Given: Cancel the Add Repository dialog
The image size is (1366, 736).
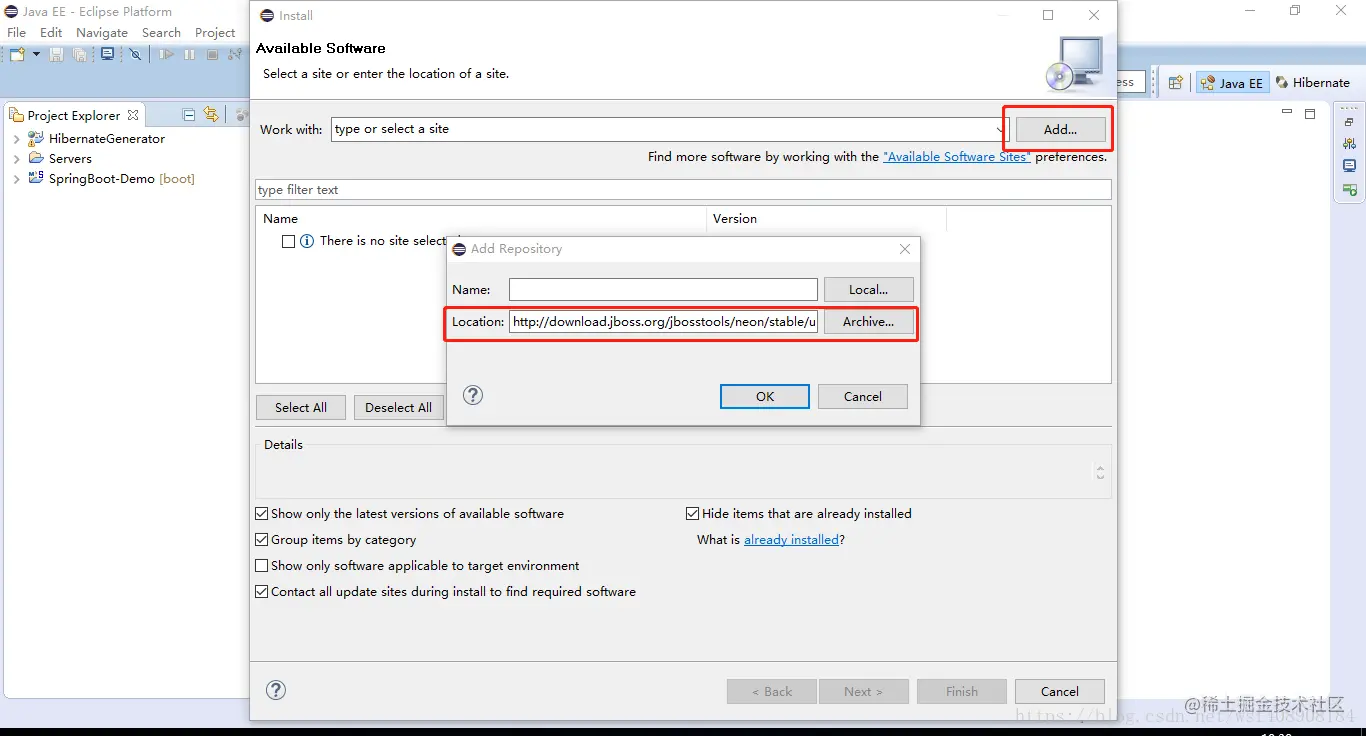Looking at the screenshot, I should pyautogui.click(x=863, y=396).
